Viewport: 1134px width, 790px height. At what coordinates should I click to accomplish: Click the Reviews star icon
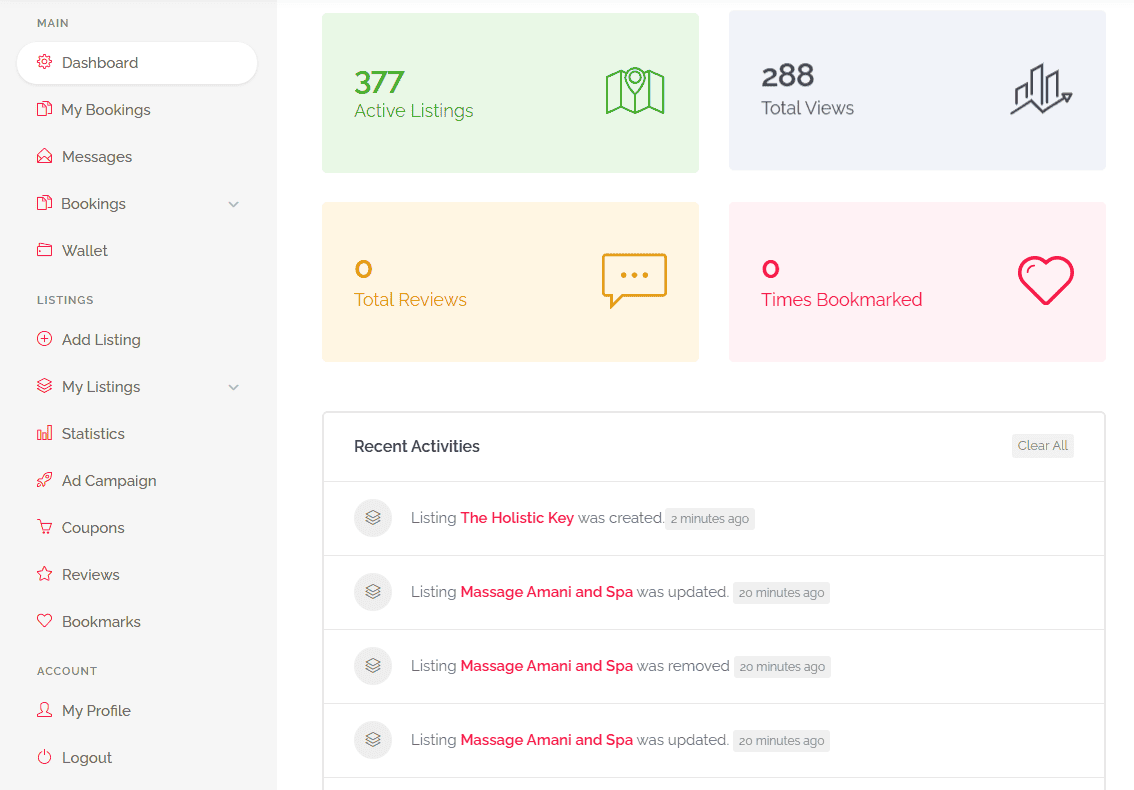pyautogui.click(x=44, y=574)
